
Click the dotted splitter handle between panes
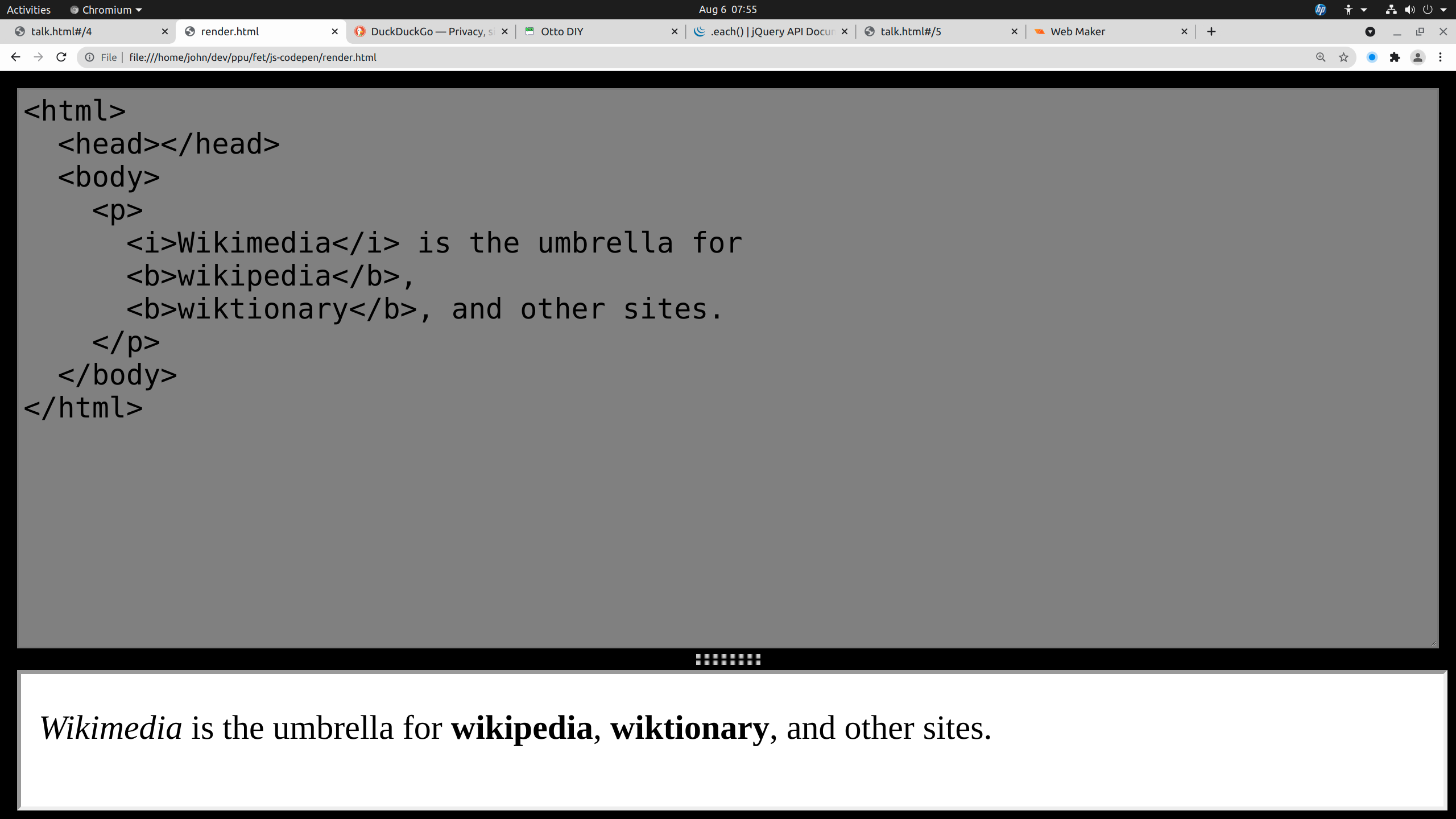click(728, 659)
